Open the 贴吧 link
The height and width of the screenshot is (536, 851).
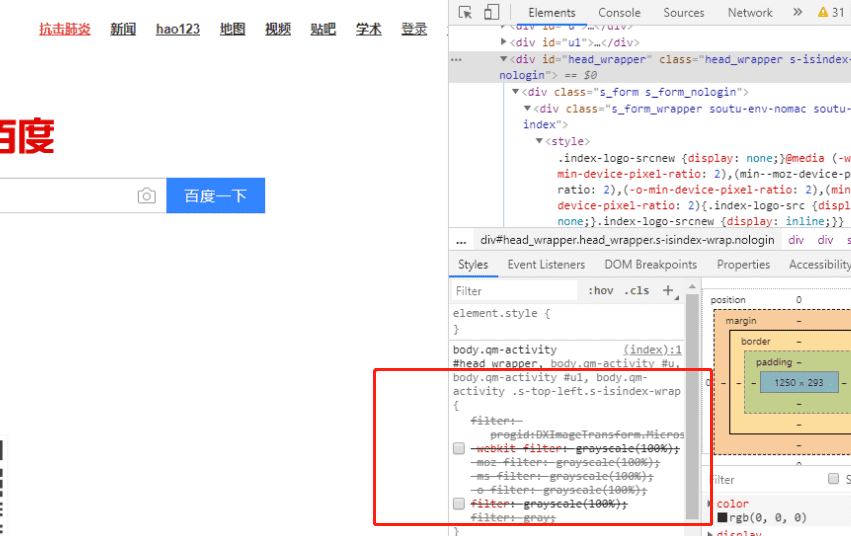point(323,29)
